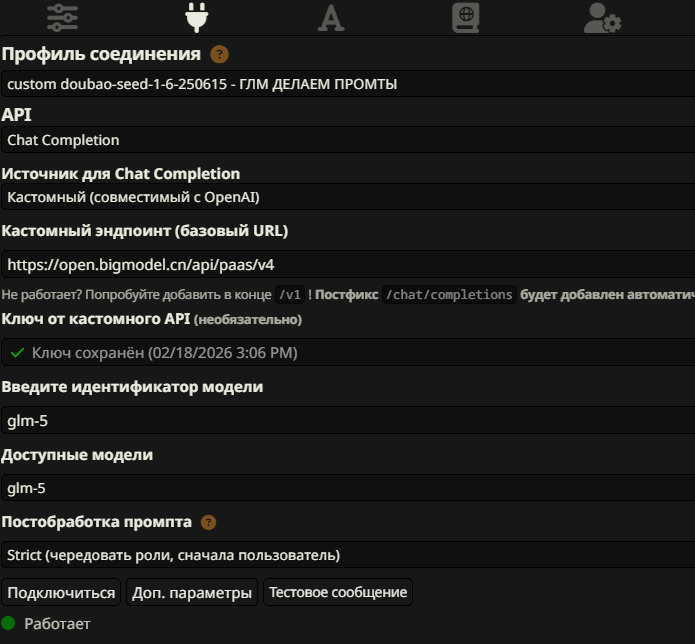Image resolution: width=695 pixels, height=644 pixels.
Task: Focus the model identifier input field
Action: point(347,421)
